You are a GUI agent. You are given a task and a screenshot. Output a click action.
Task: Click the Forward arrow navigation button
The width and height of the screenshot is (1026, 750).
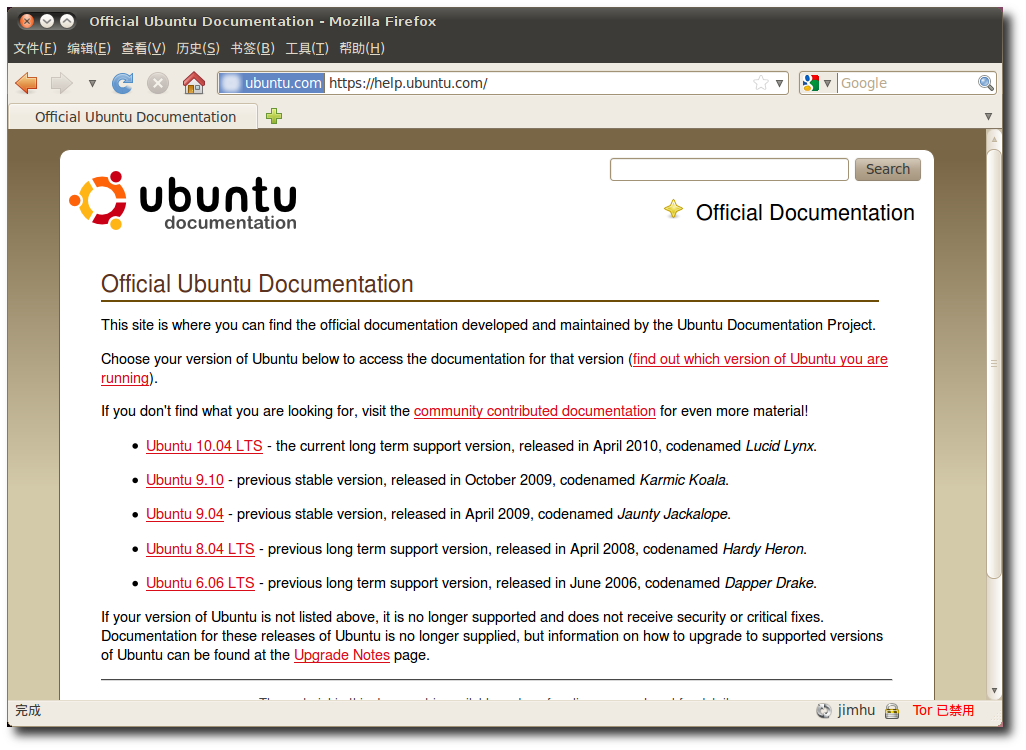(x=62, y=83)
